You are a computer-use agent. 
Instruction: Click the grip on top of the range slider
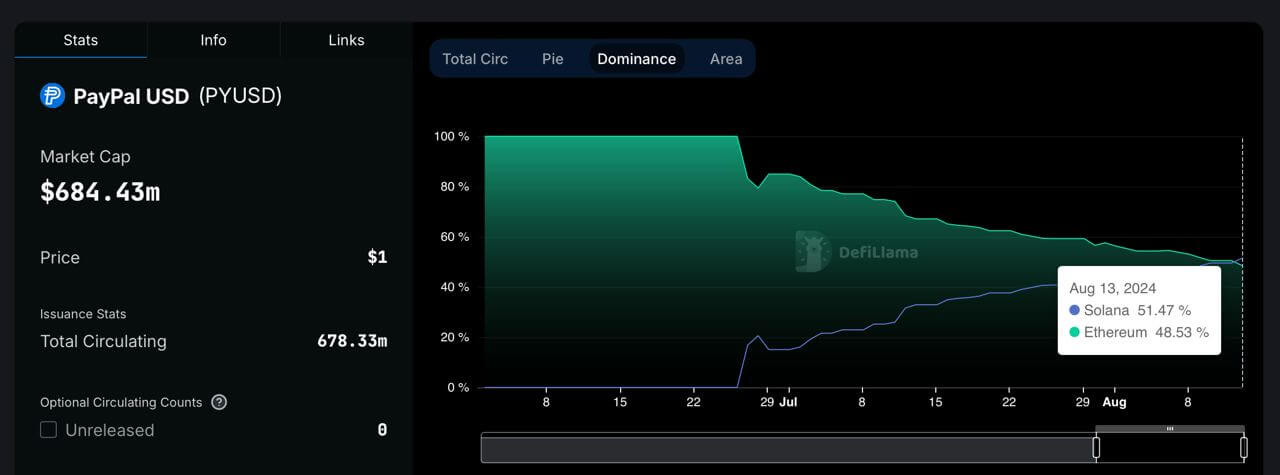point(1170,429)
